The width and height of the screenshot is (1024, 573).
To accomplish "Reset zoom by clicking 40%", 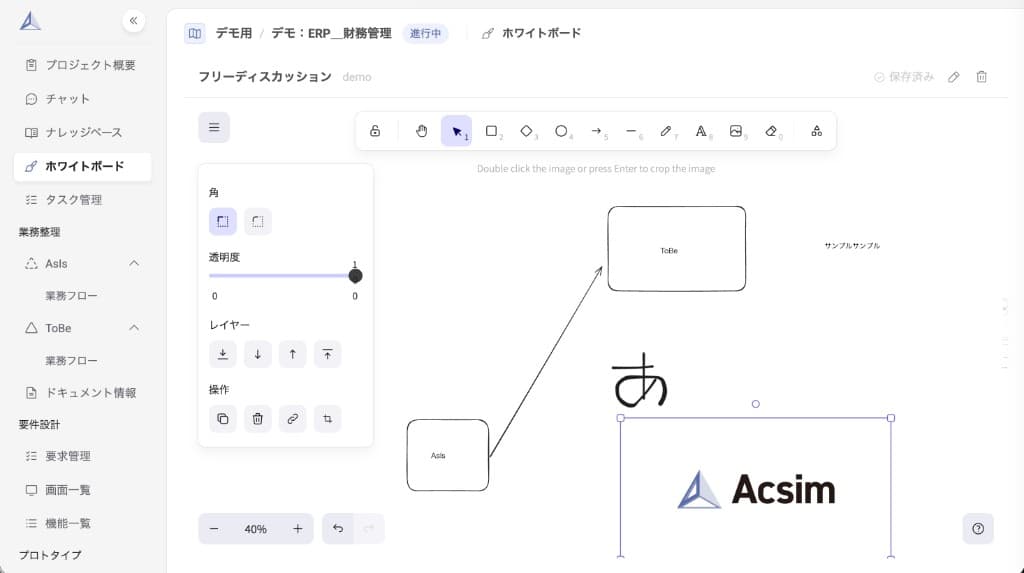I will point(255,529).
